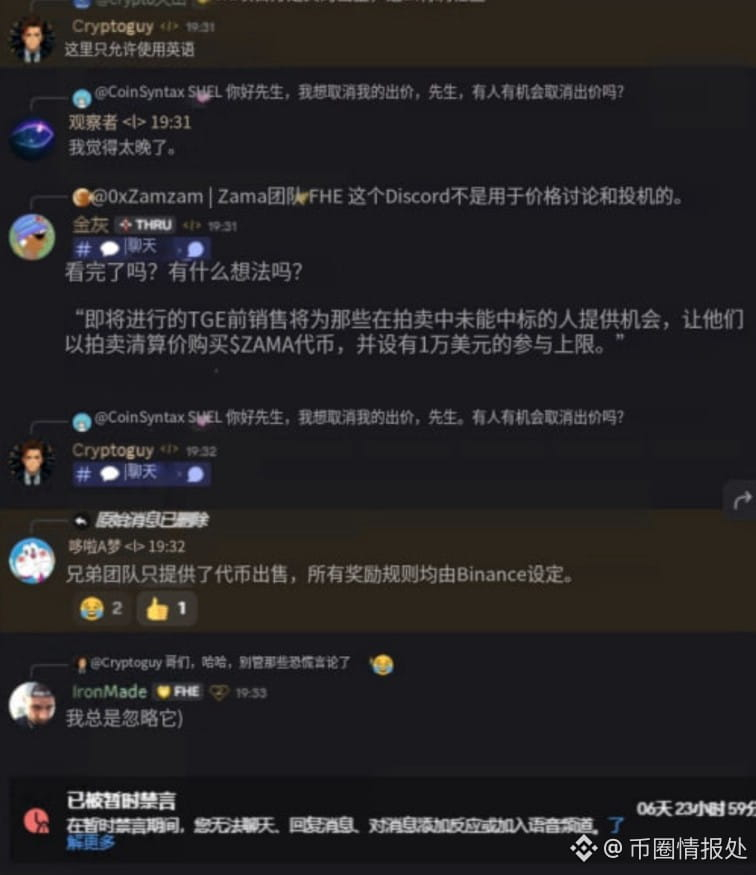
Task: Click the IronMade username
Action: pos(109,692)
